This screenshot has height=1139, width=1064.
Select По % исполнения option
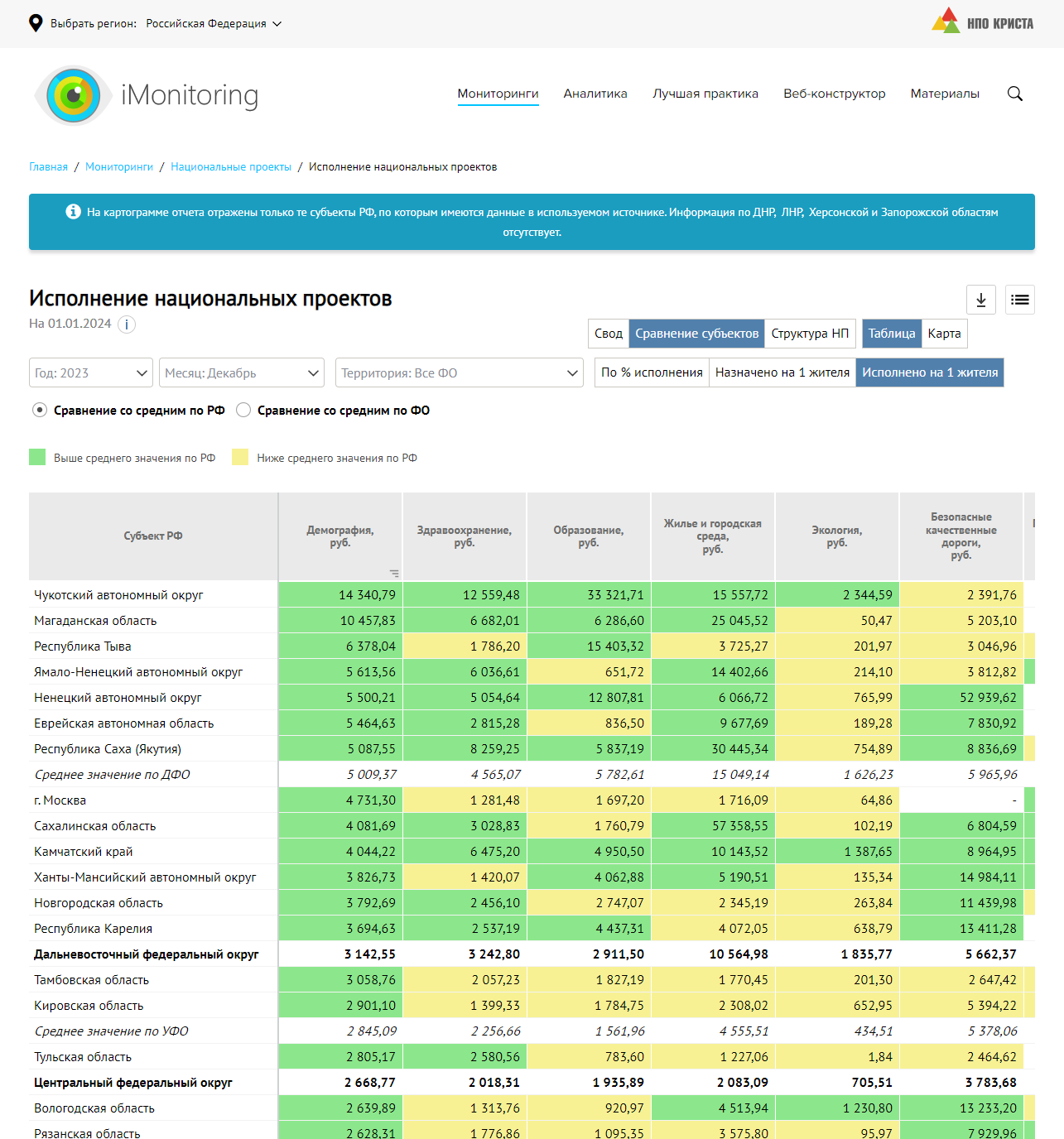point(652,372)
